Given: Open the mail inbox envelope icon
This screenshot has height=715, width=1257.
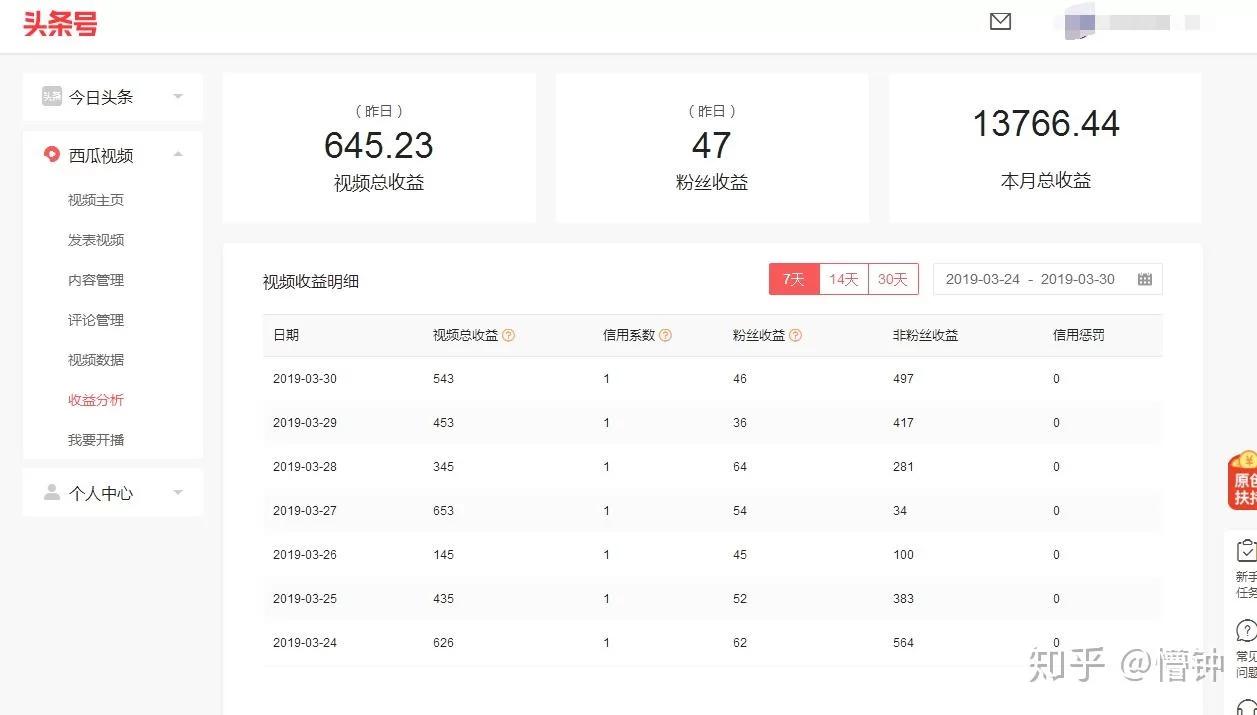Looking at the screenshot, I should point(1000,21).
